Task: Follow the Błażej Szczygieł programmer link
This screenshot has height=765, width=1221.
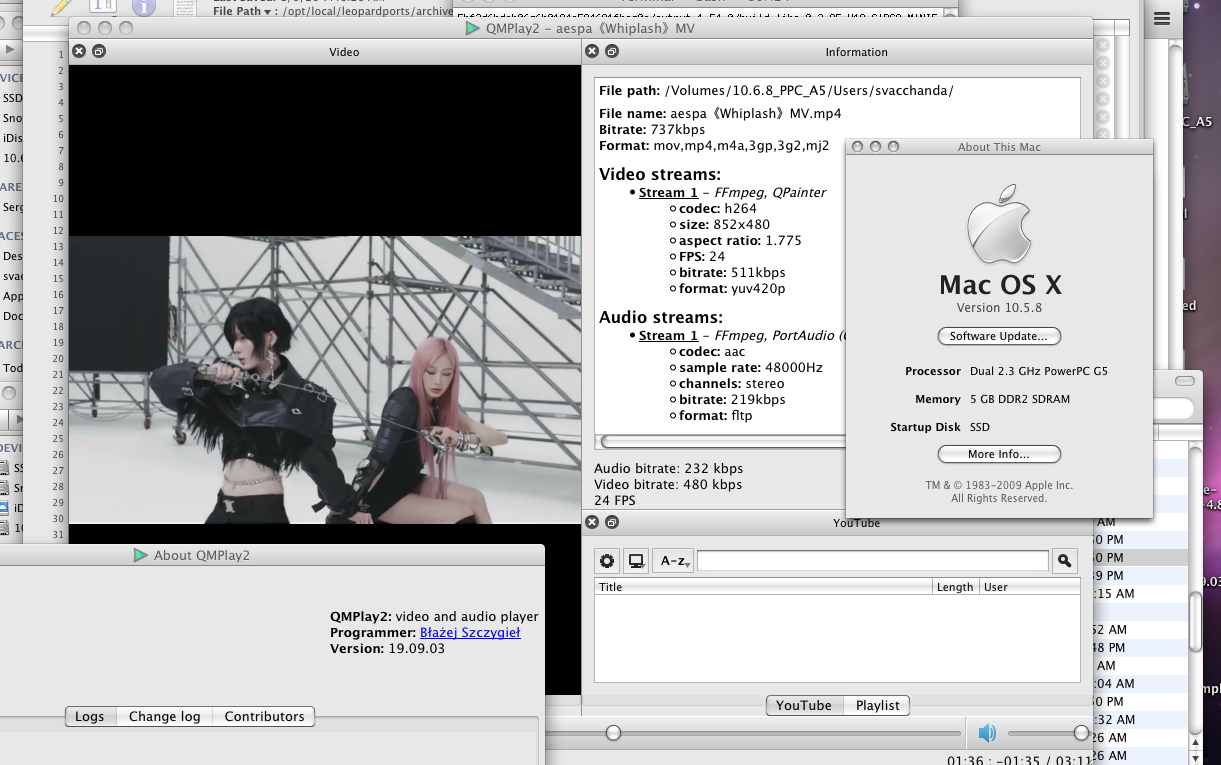Action: coord(470,632)
